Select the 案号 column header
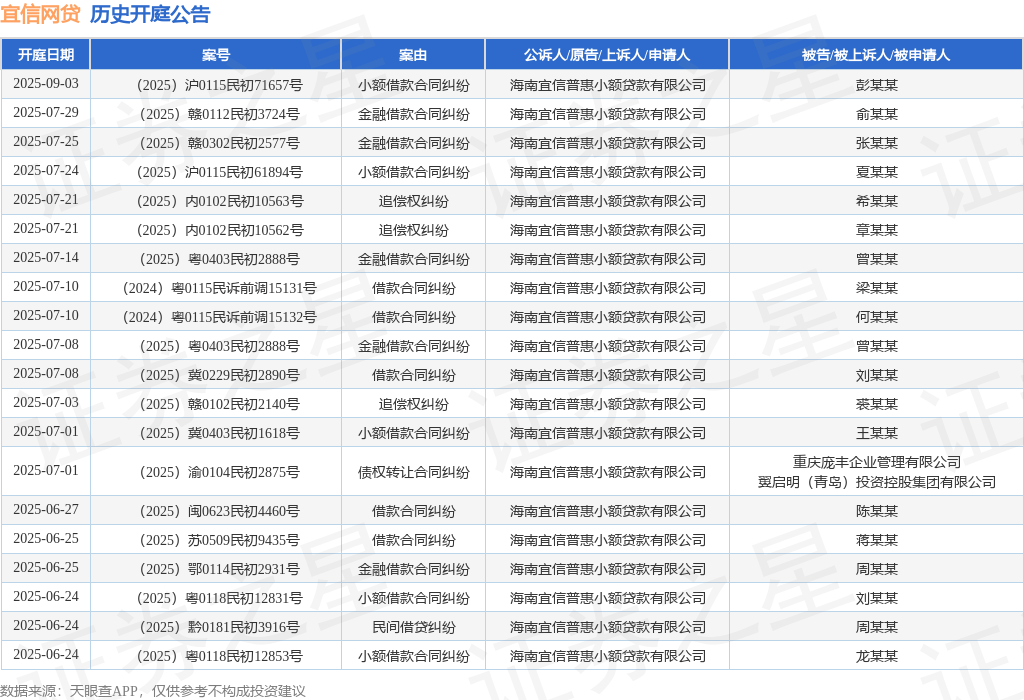 (216, 55)
